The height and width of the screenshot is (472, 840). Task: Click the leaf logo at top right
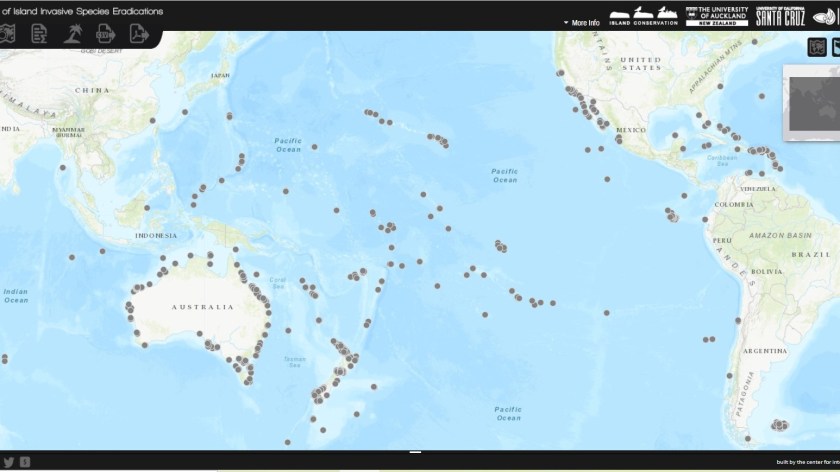click(x=832, y=17)
